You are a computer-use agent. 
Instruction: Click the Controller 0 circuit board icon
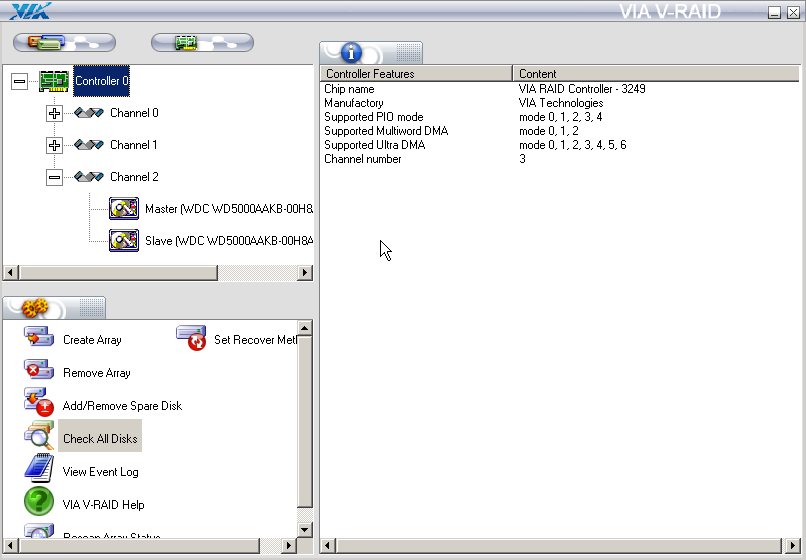(x=54, y=81)
